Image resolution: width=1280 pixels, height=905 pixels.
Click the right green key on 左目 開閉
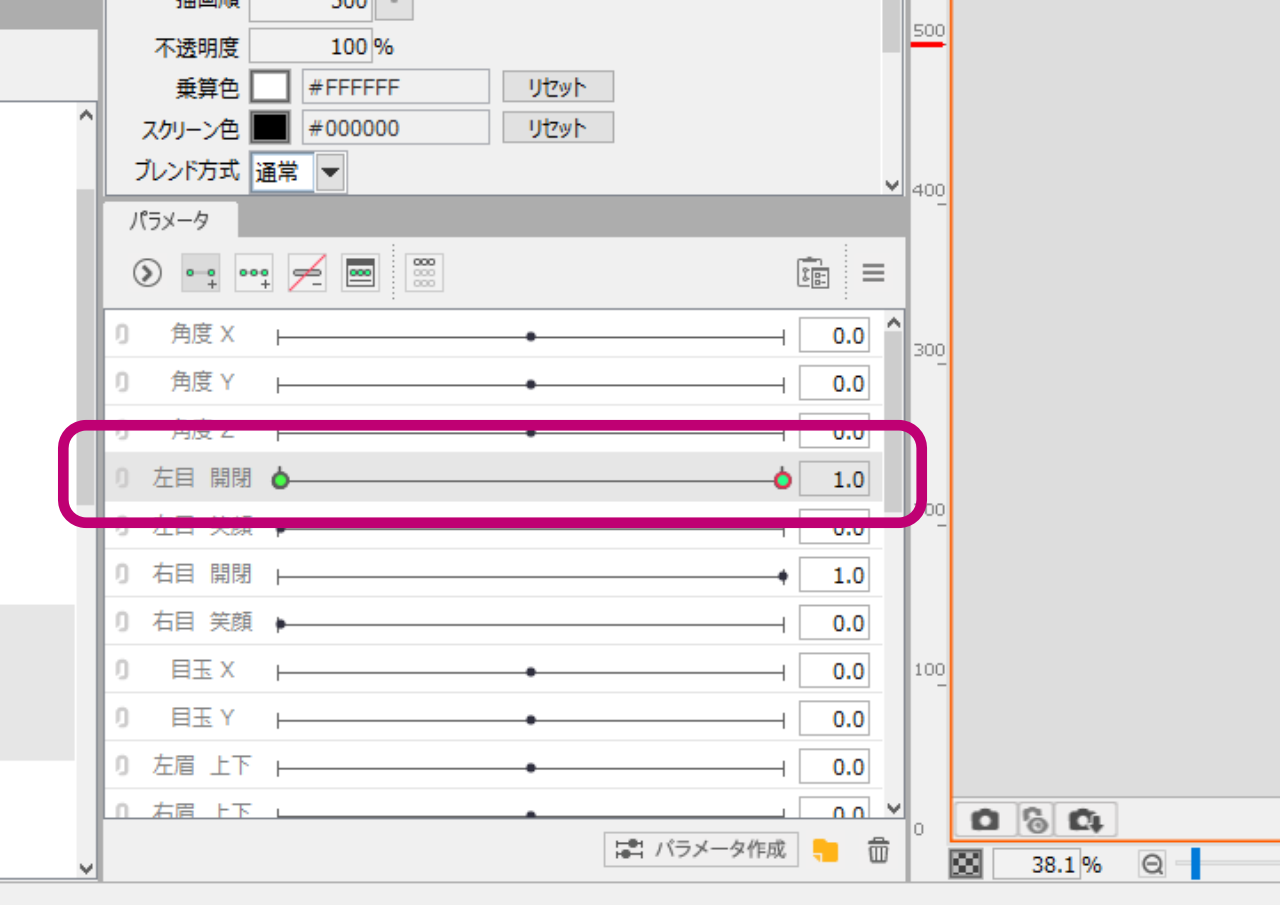click(x=783, y=481)
